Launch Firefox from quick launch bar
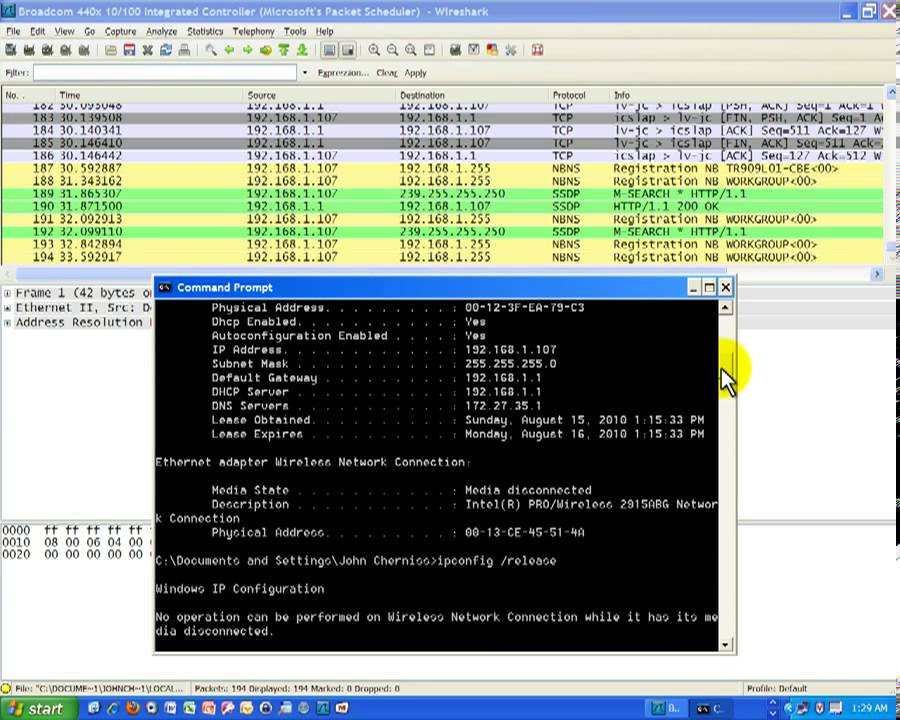The height and width of the screenshot is (720, 900). pyautogui.click(x=132, y=709)
